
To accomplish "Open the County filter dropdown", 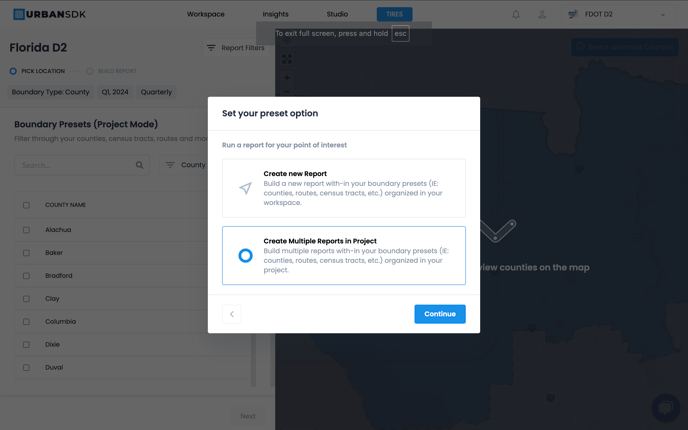I will [186, 165].
